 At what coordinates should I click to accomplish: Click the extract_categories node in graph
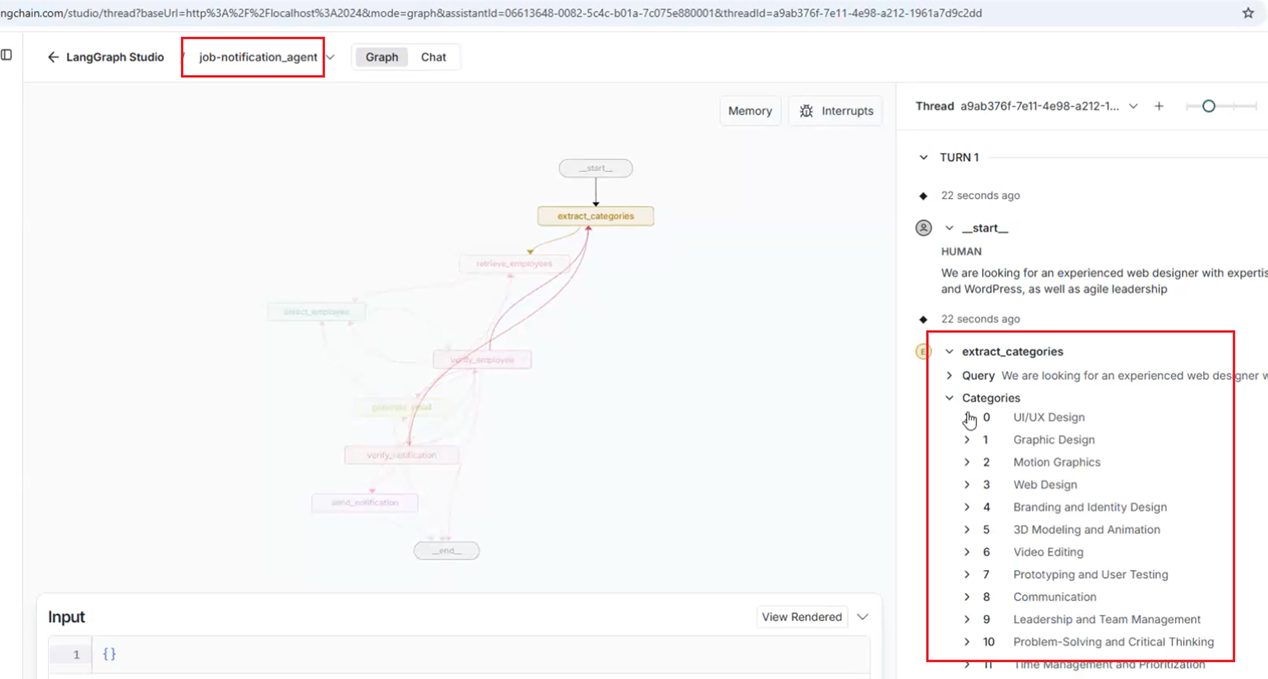click(596, 216)
